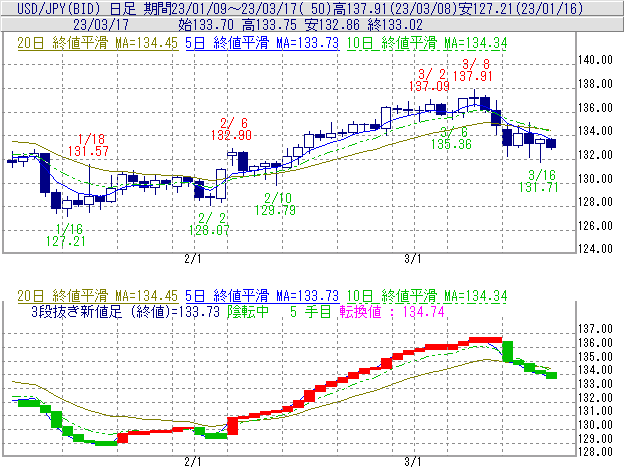Screen dimensions: 624x475
Task: Click the 3/16 131.71 low label
Action: (x=538, y=181)
